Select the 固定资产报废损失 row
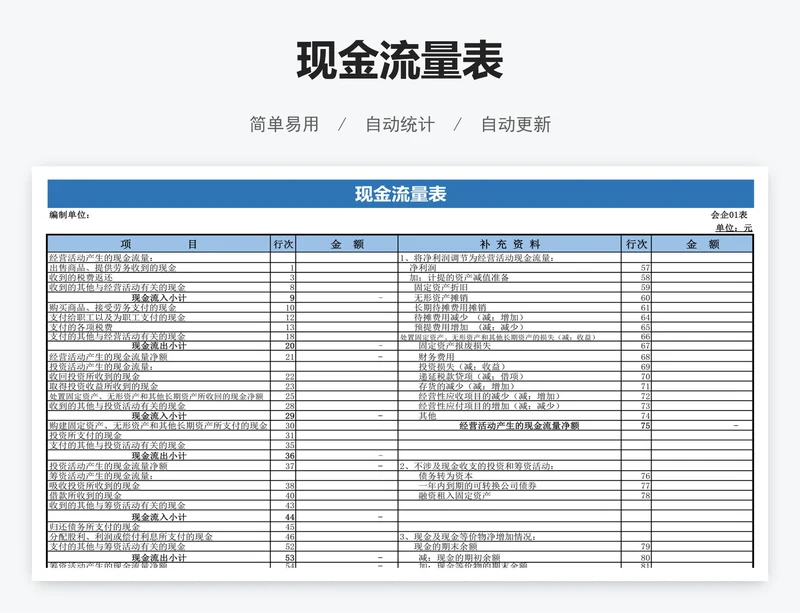Viewport: 800px width, 613px height. coord(455,346)
